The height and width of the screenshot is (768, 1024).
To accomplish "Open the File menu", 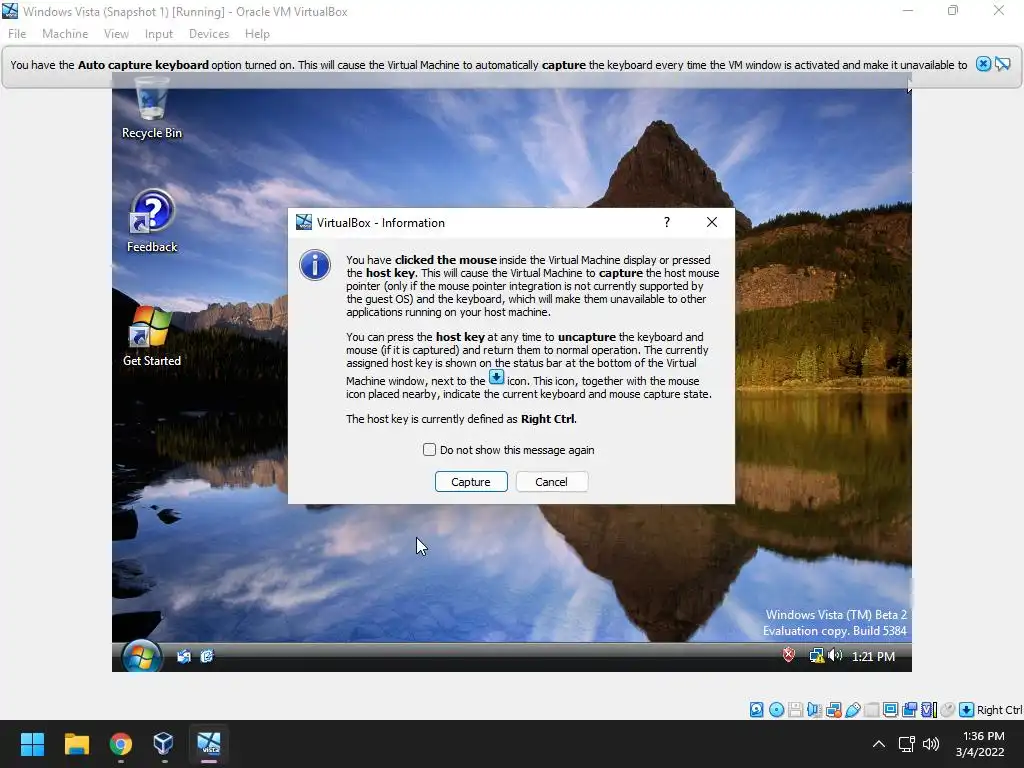I will click(17, 33).
